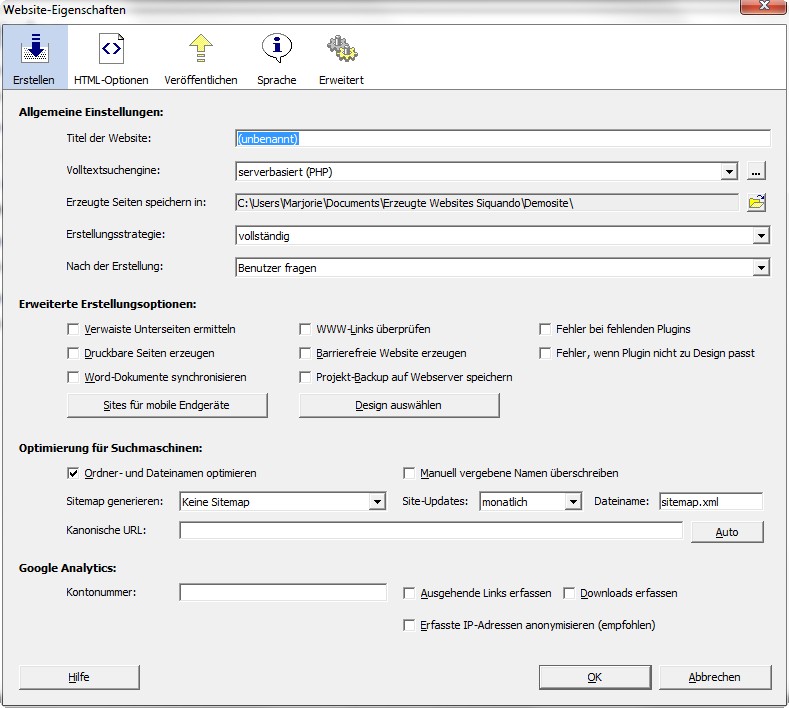Click into the Kontonummer input field

coord(283,593)
